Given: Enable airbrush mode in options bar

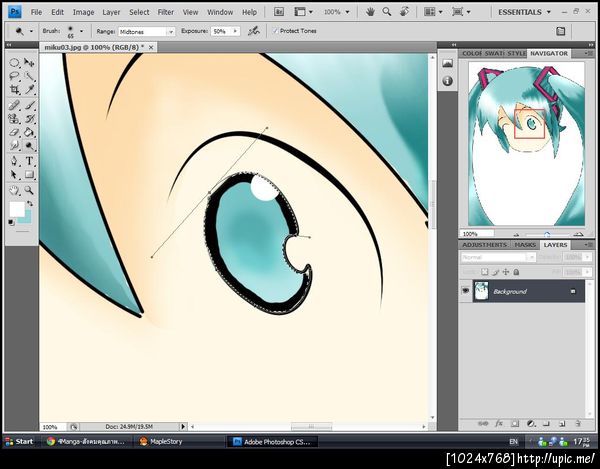Looking at the screenshot, I should pos(253,31).
